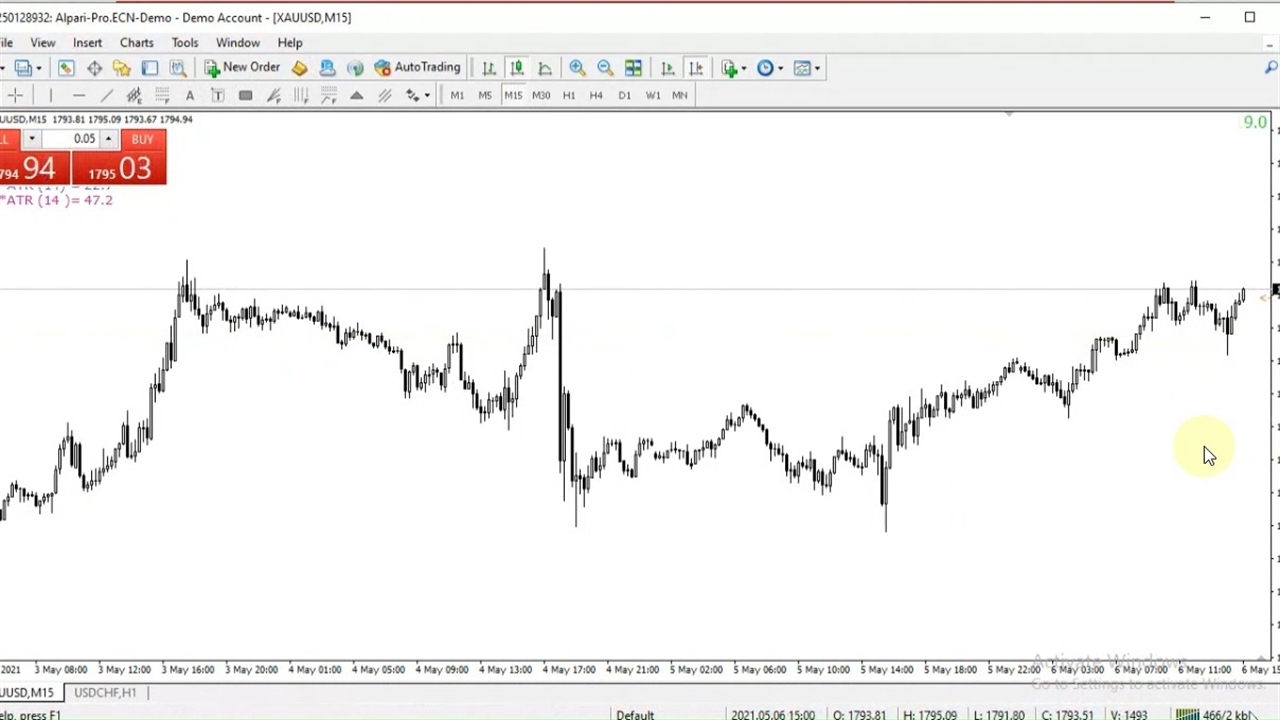Open the Navigator panel star-folder icon
1280x720 pixels.
[121, 68]
